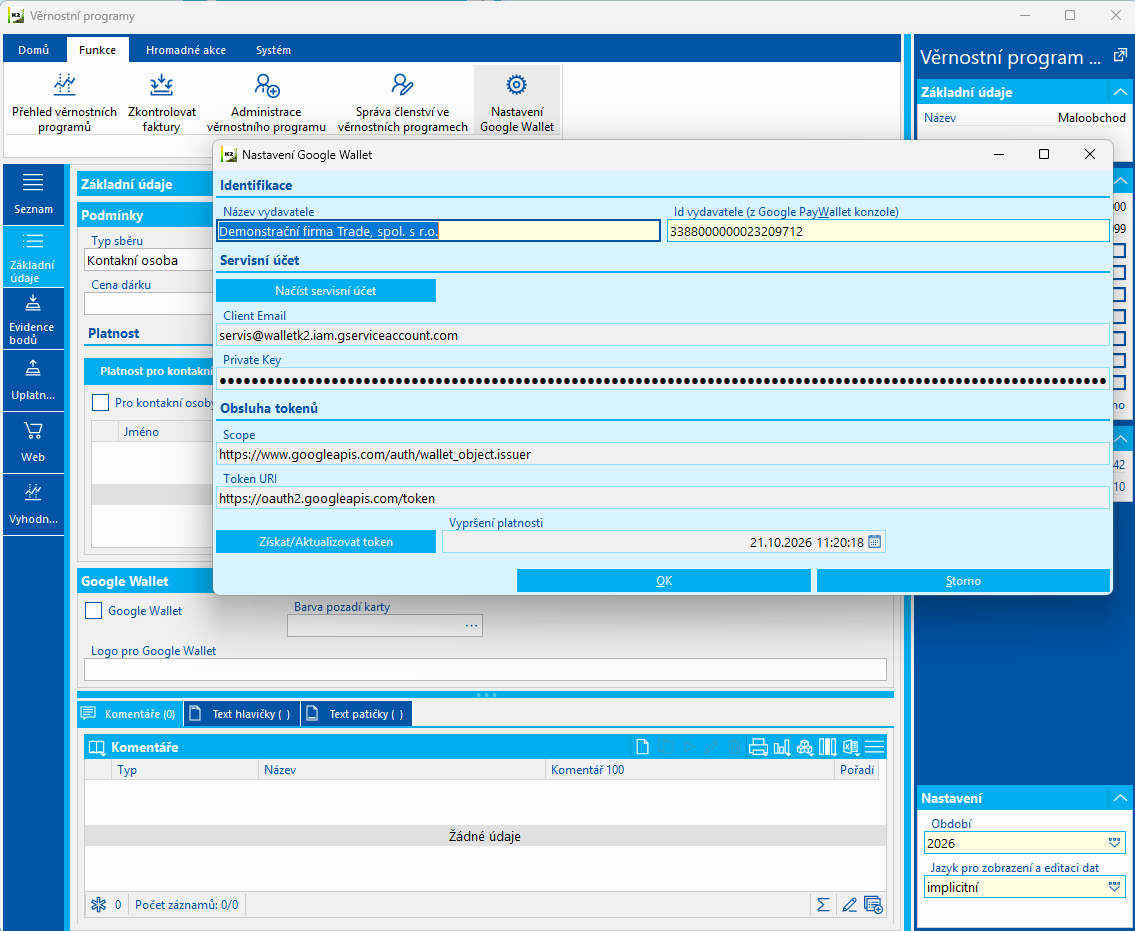
Task: Open the Období 2026 dropdown
Action: point(1115,843)
